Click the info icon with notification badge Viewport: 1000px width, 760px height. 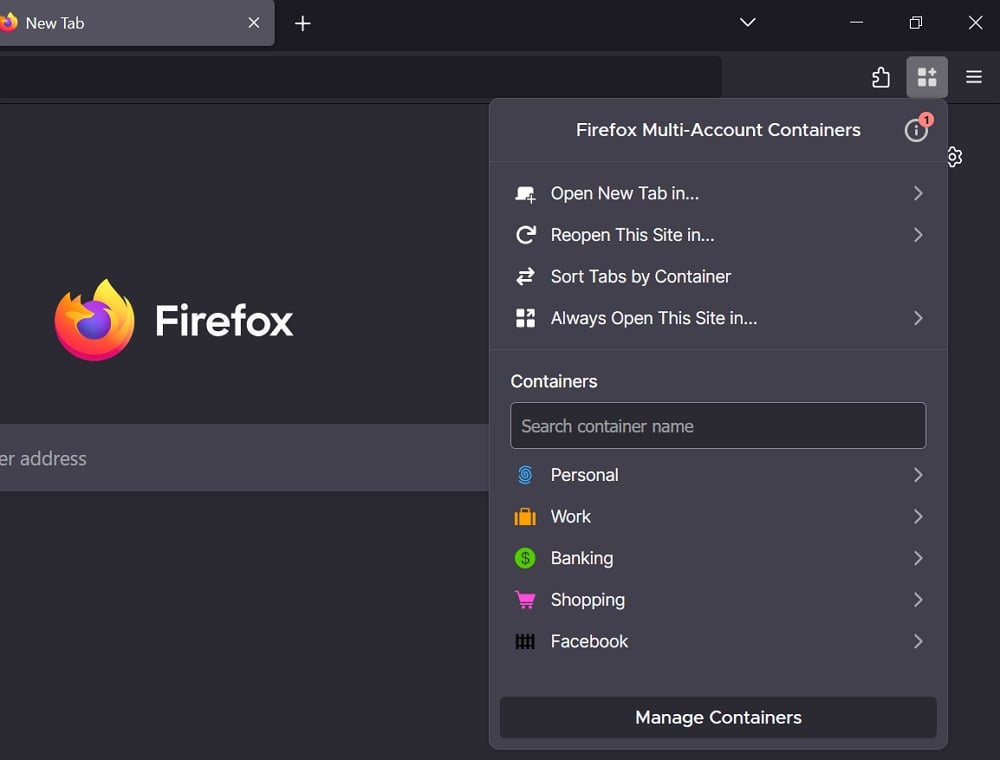[916, 130]
